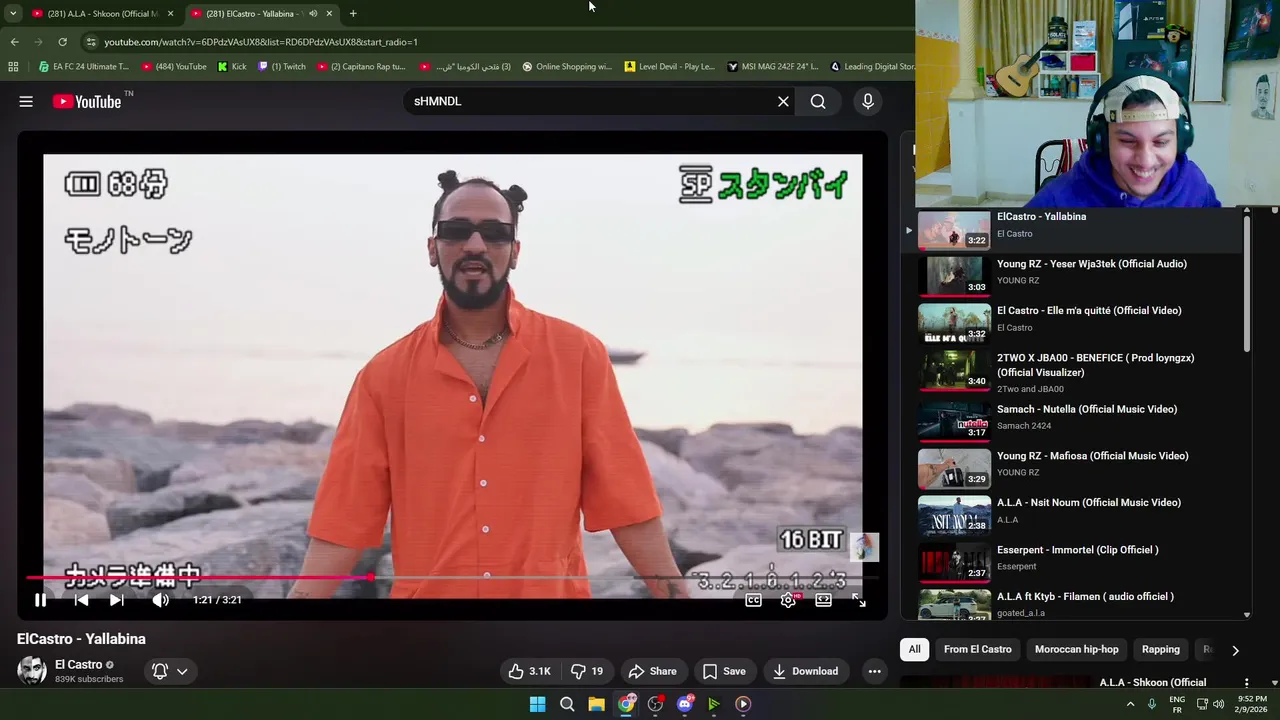The width and height of the screenshot is (1280, 720).
Task: Share the ElCastro Yallabina video
Action: click(652, 671)
